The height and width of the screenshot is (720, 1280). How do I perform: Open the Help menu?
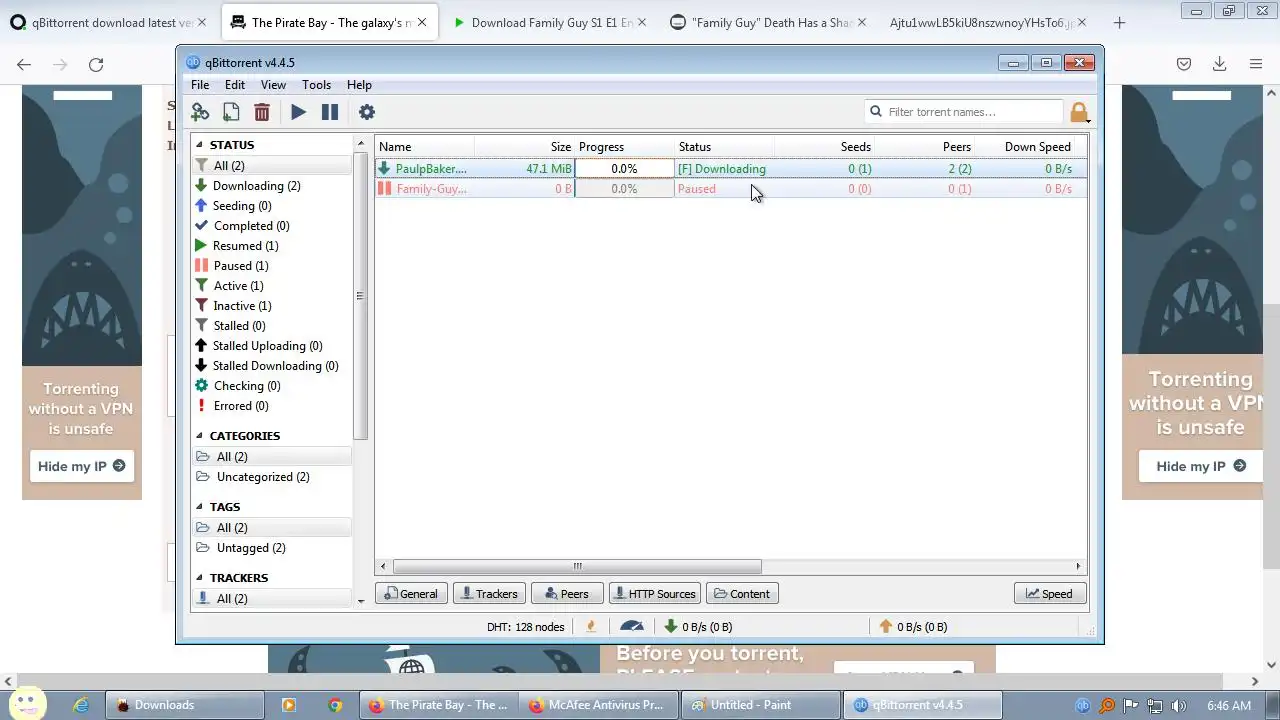tap(359, 85)
